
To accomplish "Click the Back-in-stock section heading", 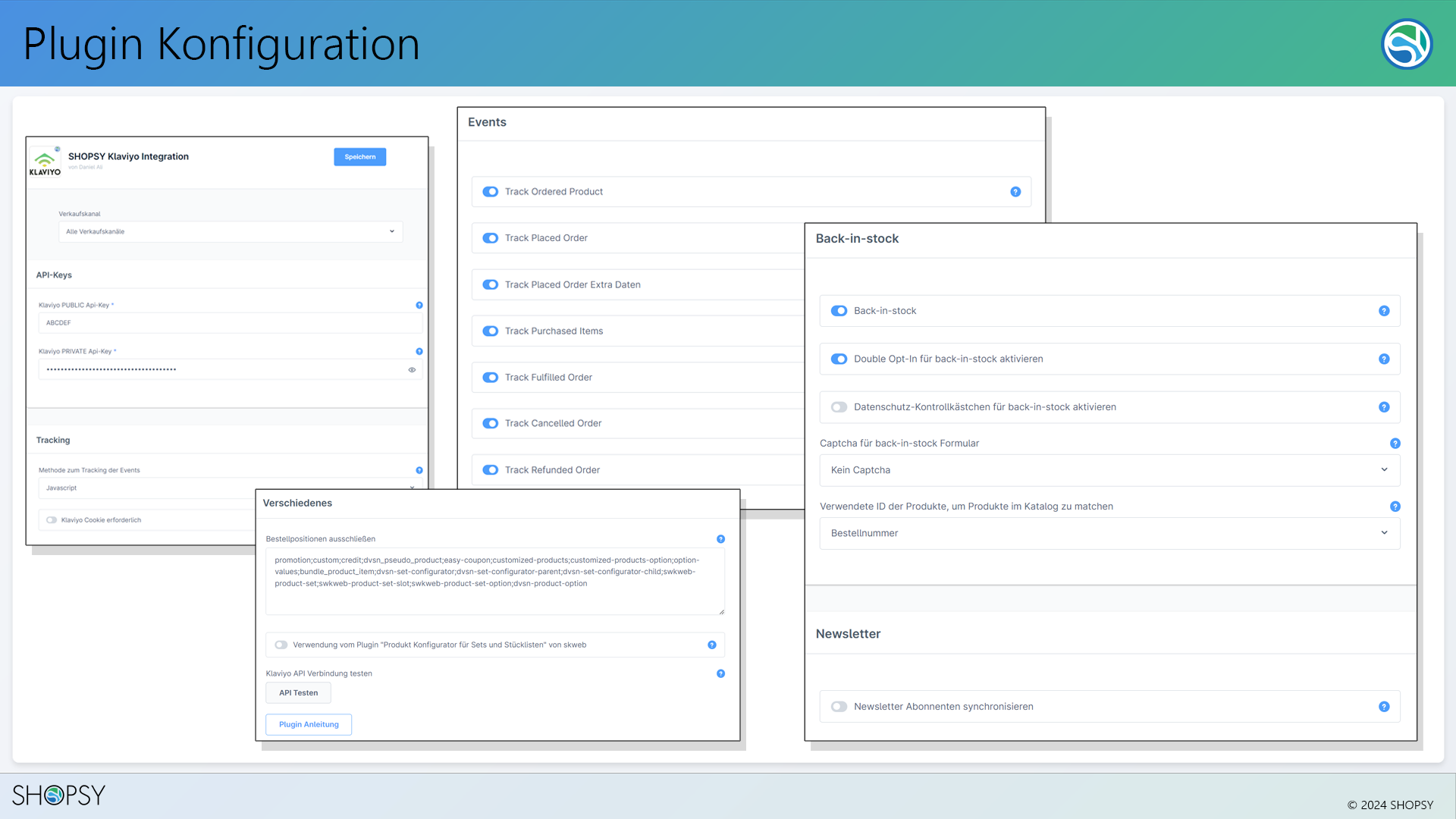I will [x=857, y=239].
